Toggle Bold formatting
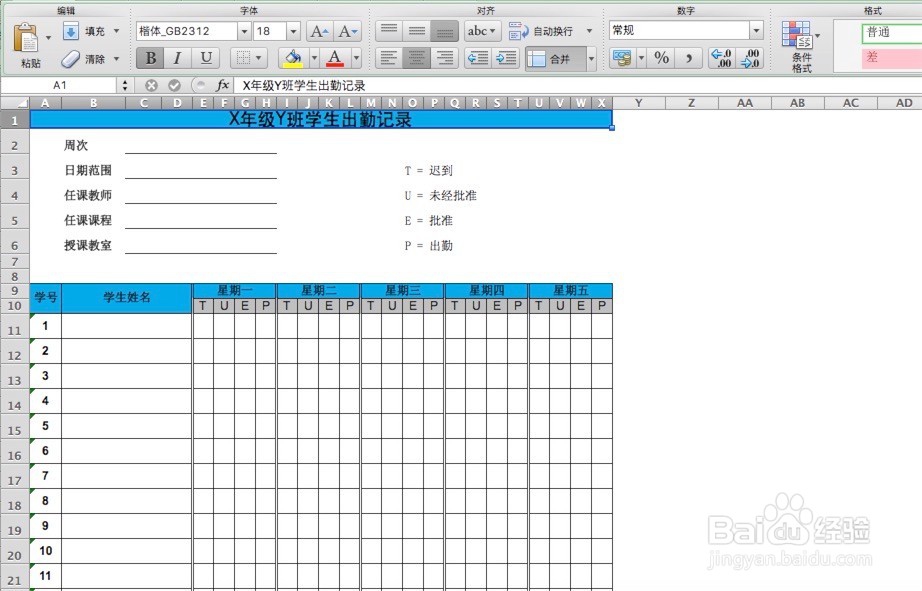The height and width of the screenshot is (591, 922). [x=151, y=58]
